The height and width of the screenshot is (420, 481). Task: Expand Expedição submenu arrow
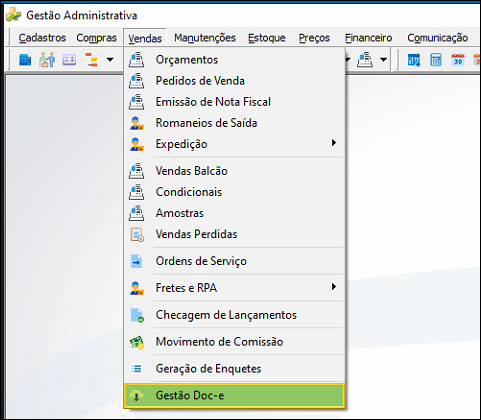click(333, 143)
